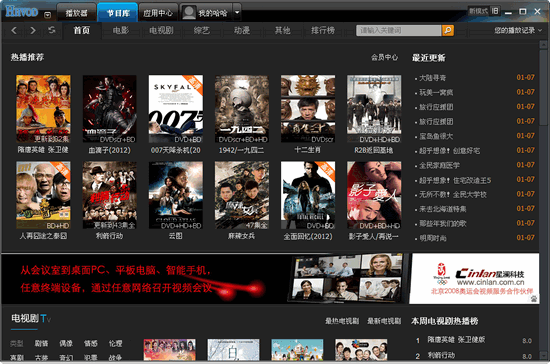This screenshot has height=364, width=550.
Task: Open the 会员中心 link
Action: (384, 58)
